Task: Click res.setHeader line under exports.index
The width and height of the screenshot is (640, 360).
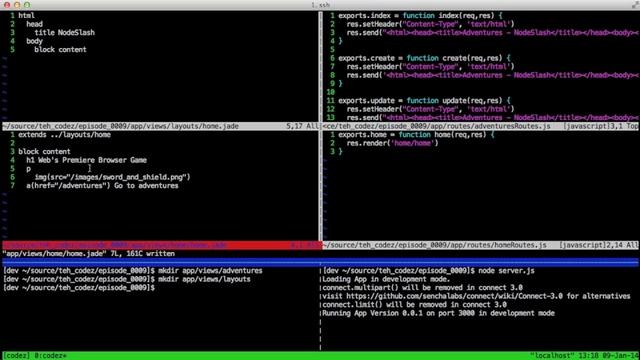Action: (431, 24)
